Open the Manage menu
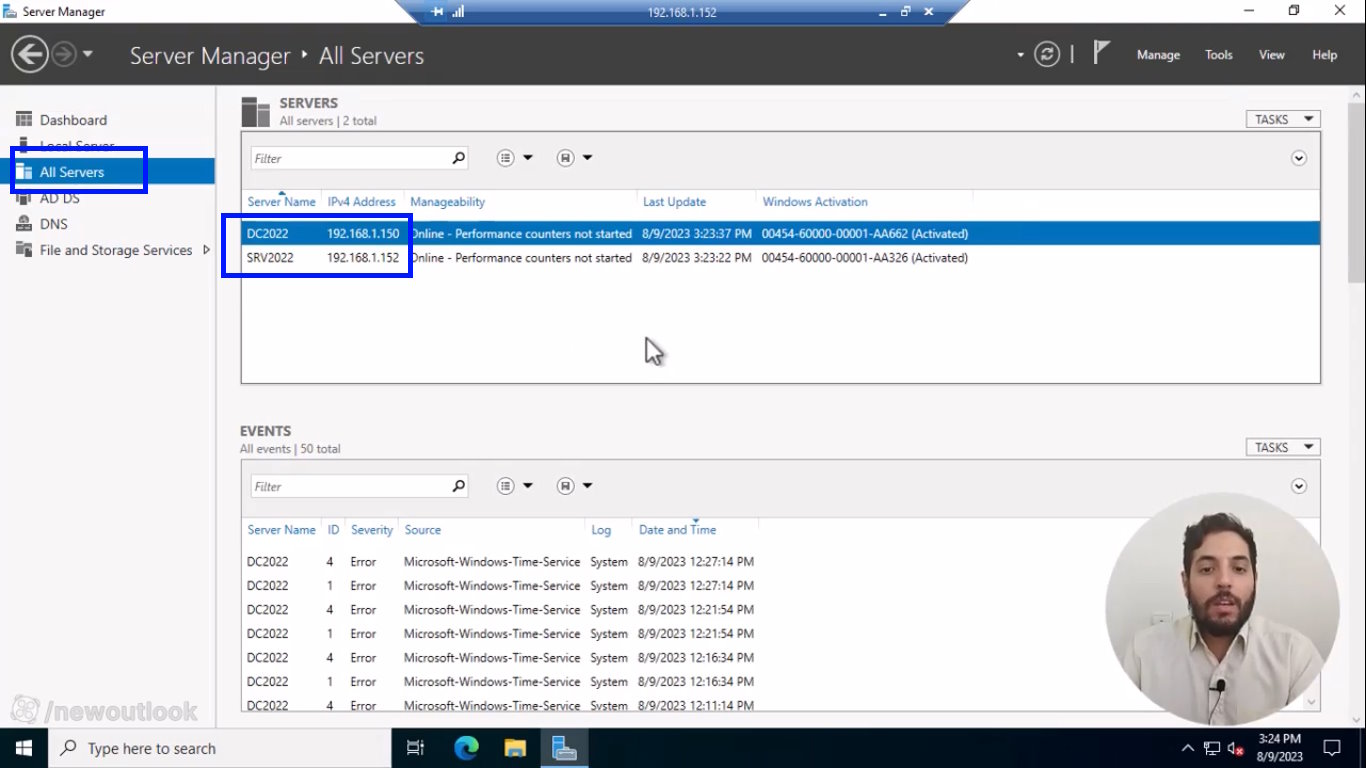Viewport: 1366px width, 768px height. point(1158,55)
